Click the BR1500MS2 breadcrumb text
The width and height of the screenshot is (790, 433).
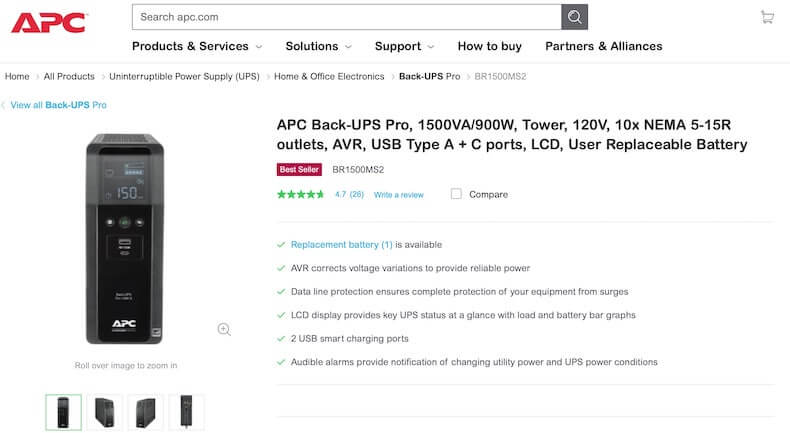point(500,76)
